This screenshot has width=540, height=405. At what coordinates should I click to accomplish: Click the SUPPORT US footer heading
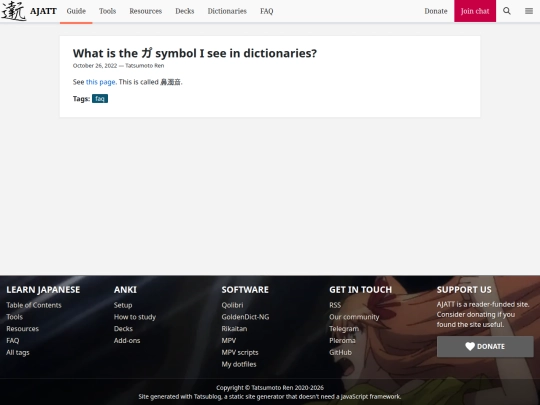(x=464, y=290)
